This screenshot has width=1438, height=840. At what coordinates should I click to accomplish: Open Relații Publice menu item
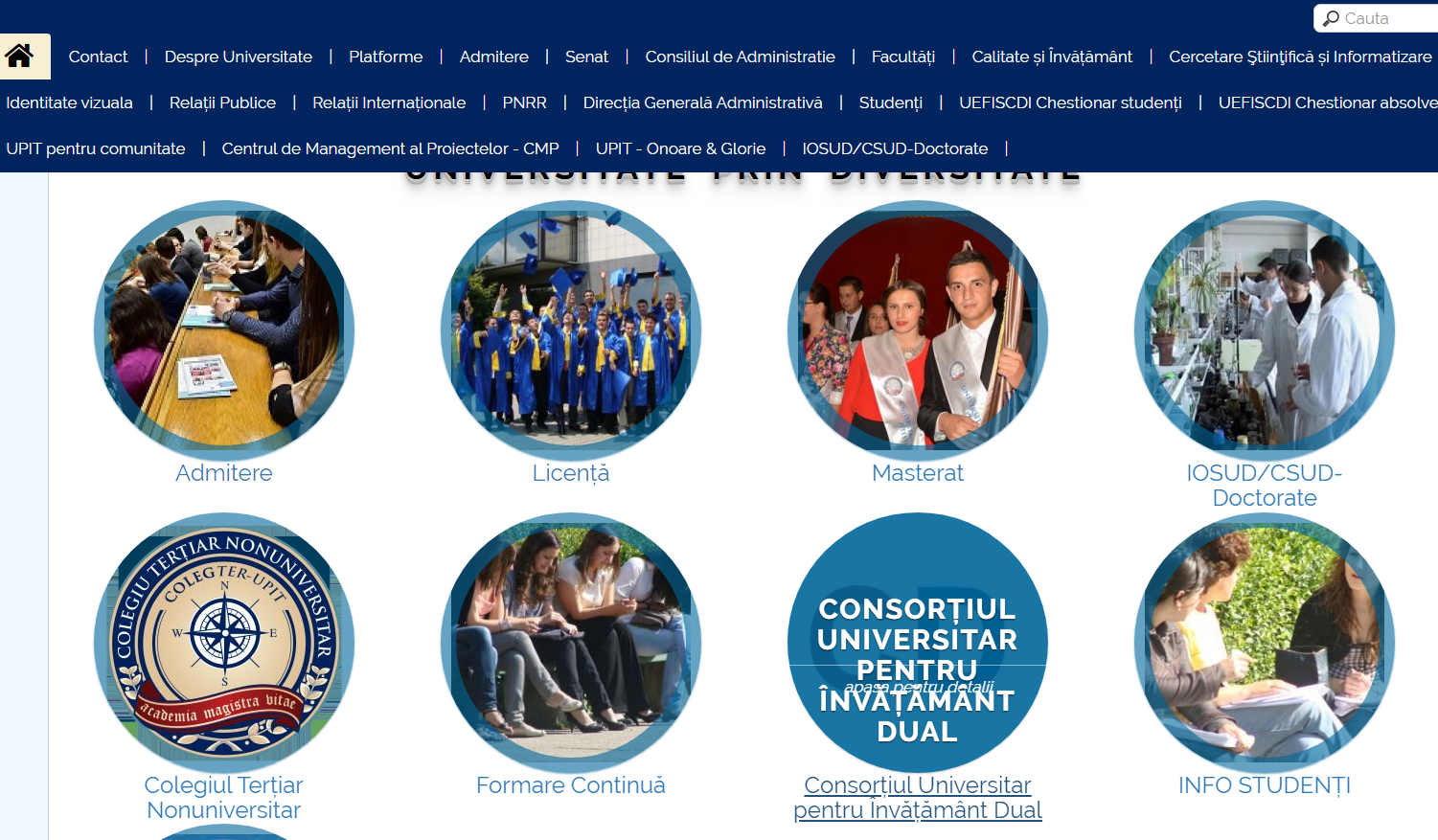pyautogui.click(x=222, y=102)
